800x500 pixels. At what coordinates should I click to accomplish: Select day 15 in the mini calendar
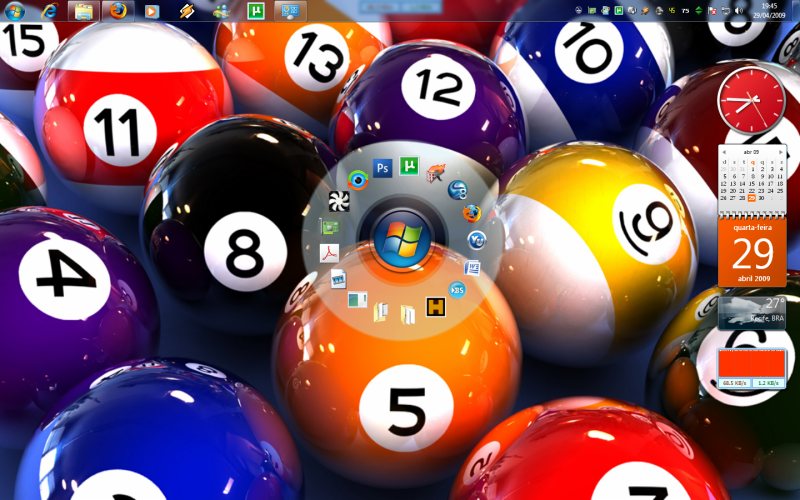point(752,184)
